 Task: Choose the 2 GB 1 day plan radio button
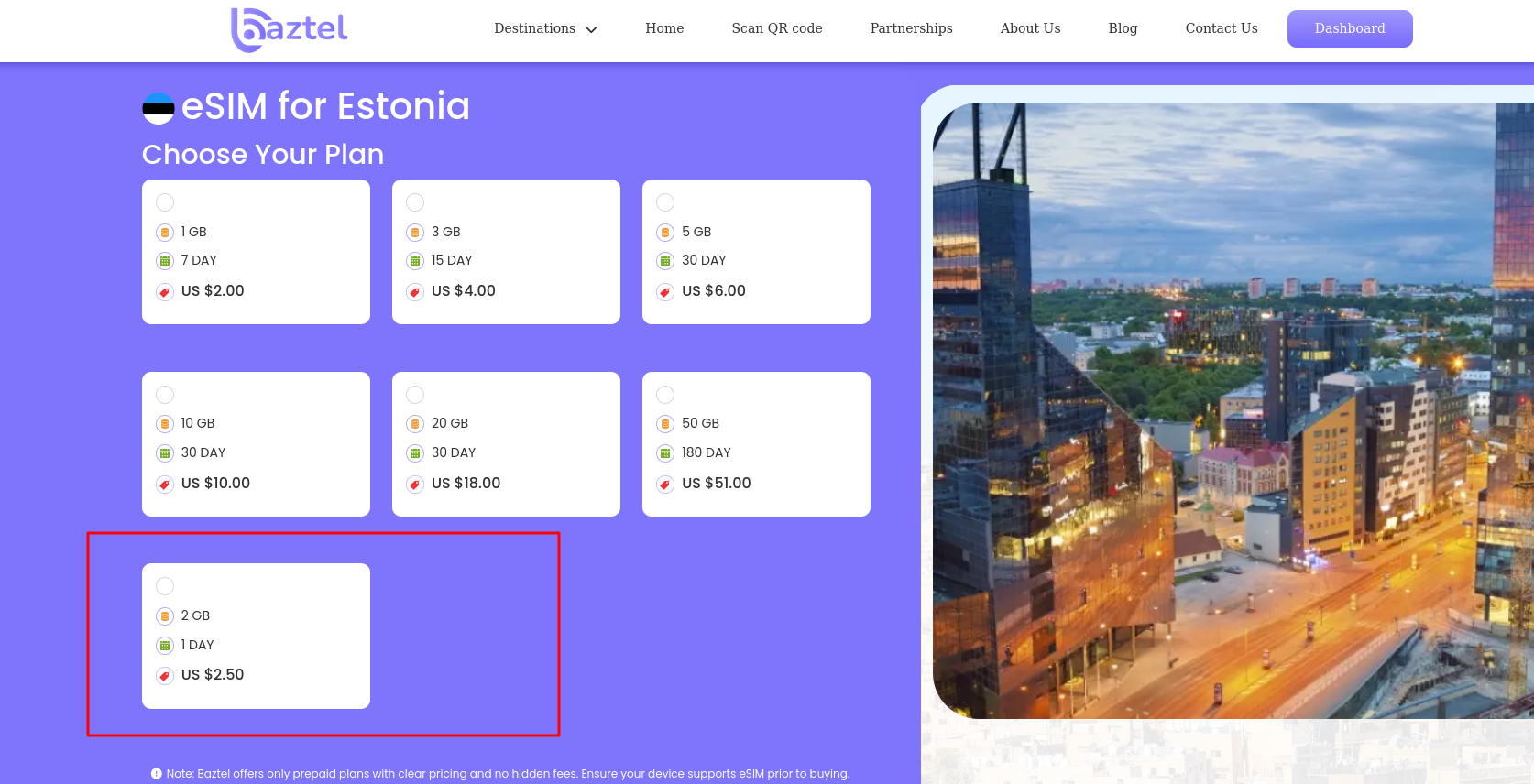165,586
